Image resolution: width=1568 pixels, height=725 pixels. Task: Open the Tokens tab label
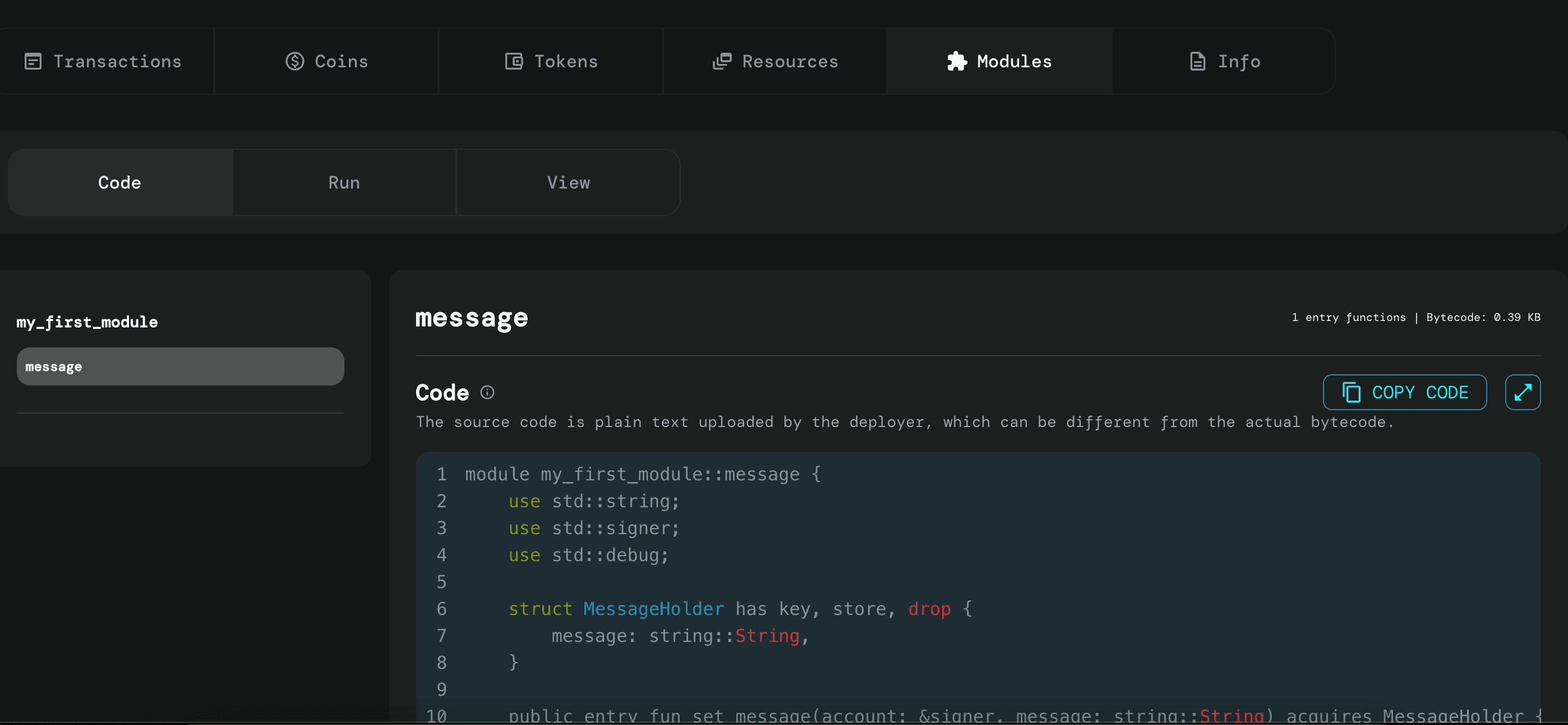point(565,62)
